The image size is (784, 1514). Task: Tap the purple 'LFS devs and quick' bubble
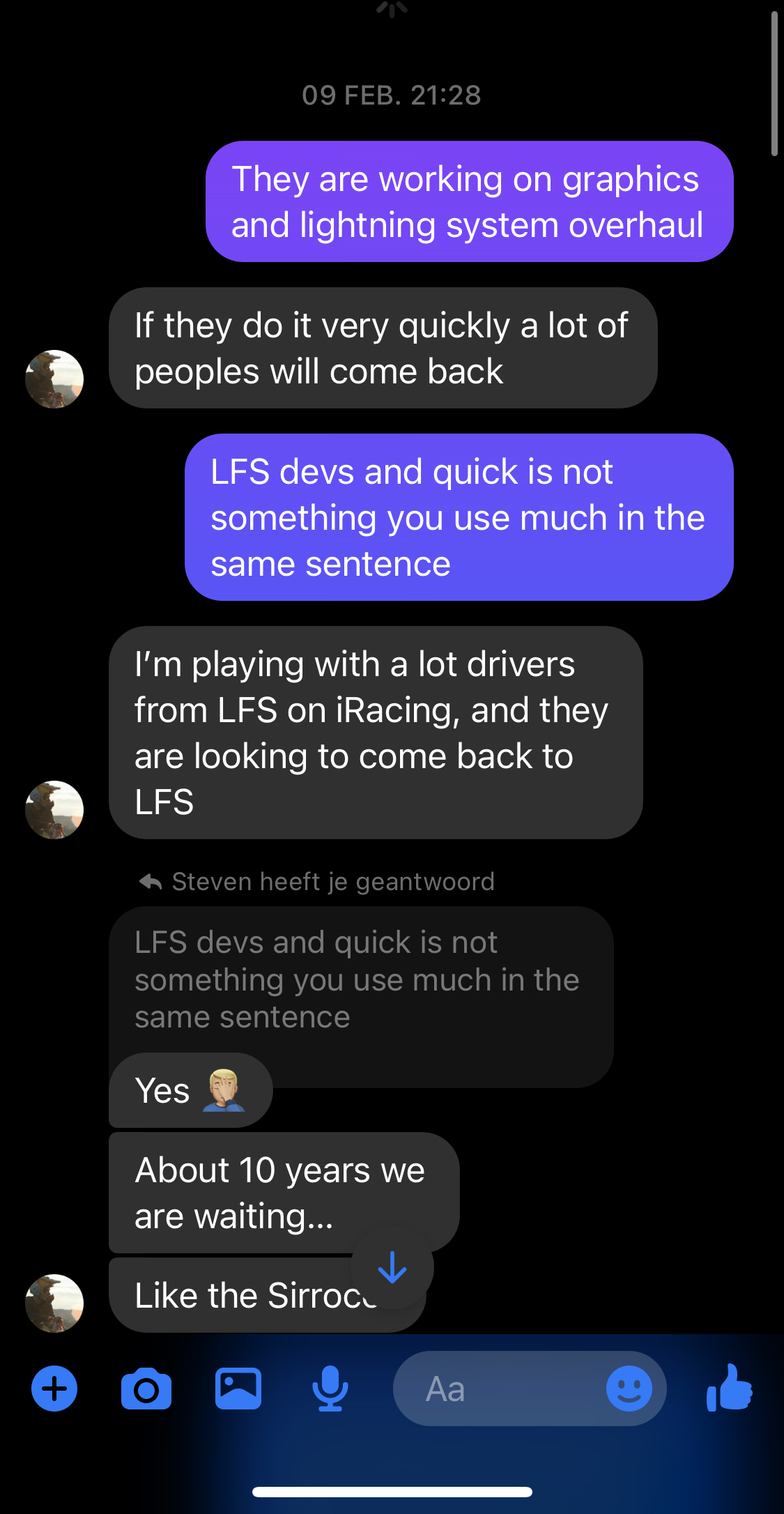pyautogui.click(x=459, y=517)
